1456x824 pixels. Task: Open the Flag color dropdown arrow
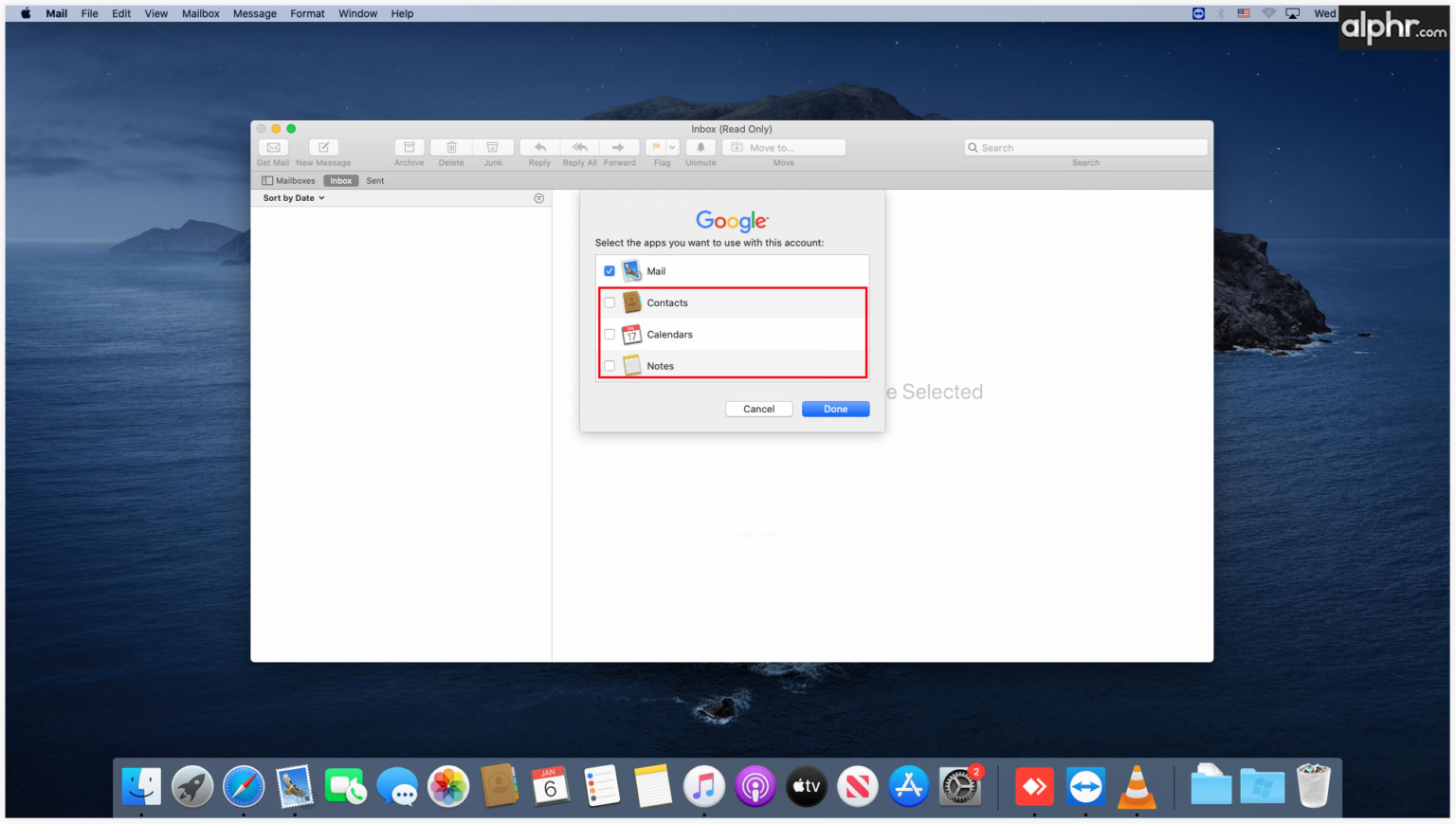(671, 147)
